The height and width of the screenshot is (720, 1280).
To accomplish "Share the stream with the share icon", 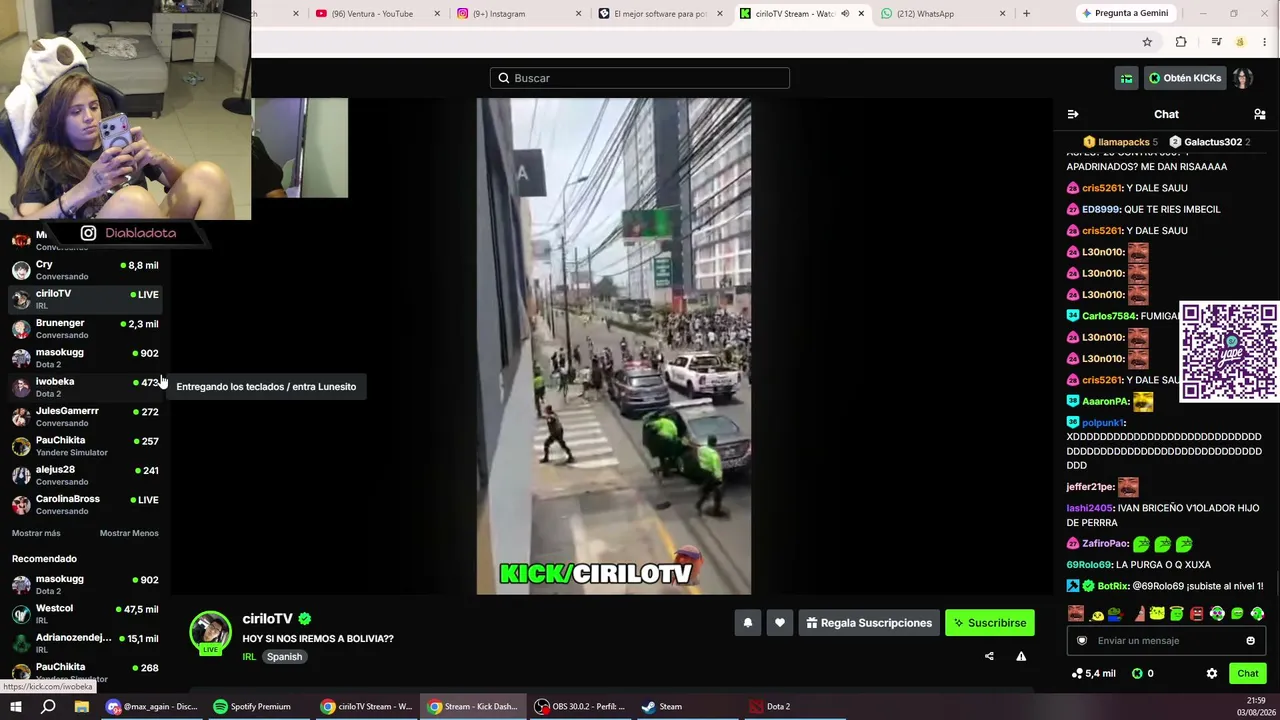I will pyautogui.click(x=989, y=656).
